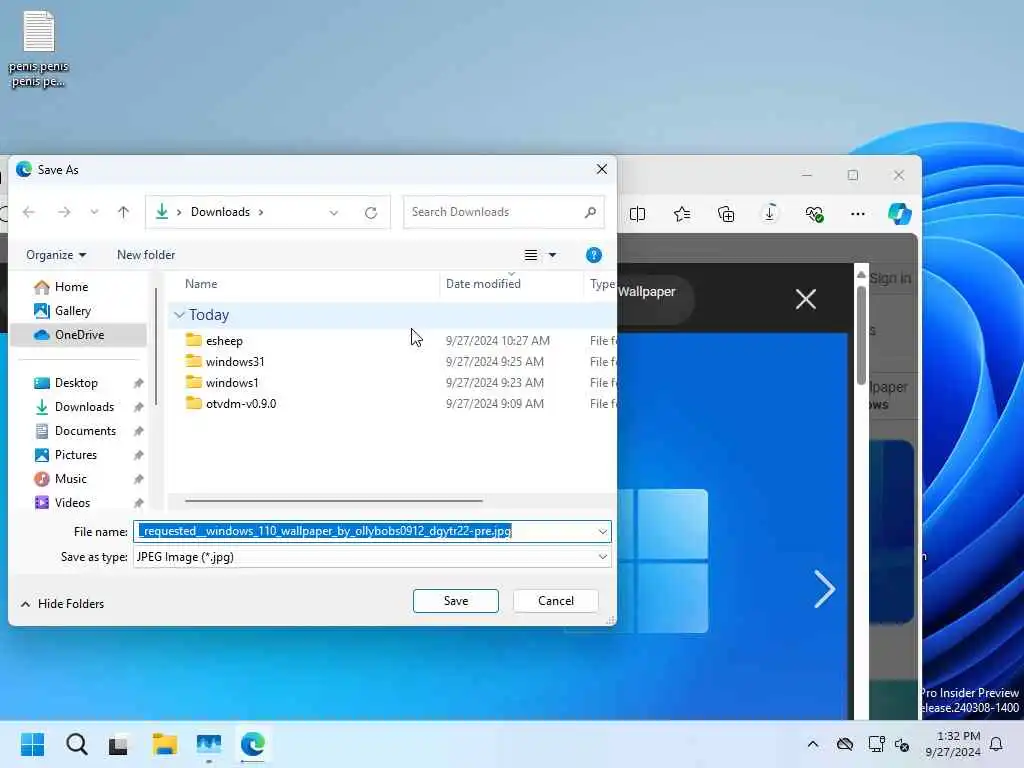The image size is (1024, 768).
Task: Click the Save button
Action: click(456, 601)
